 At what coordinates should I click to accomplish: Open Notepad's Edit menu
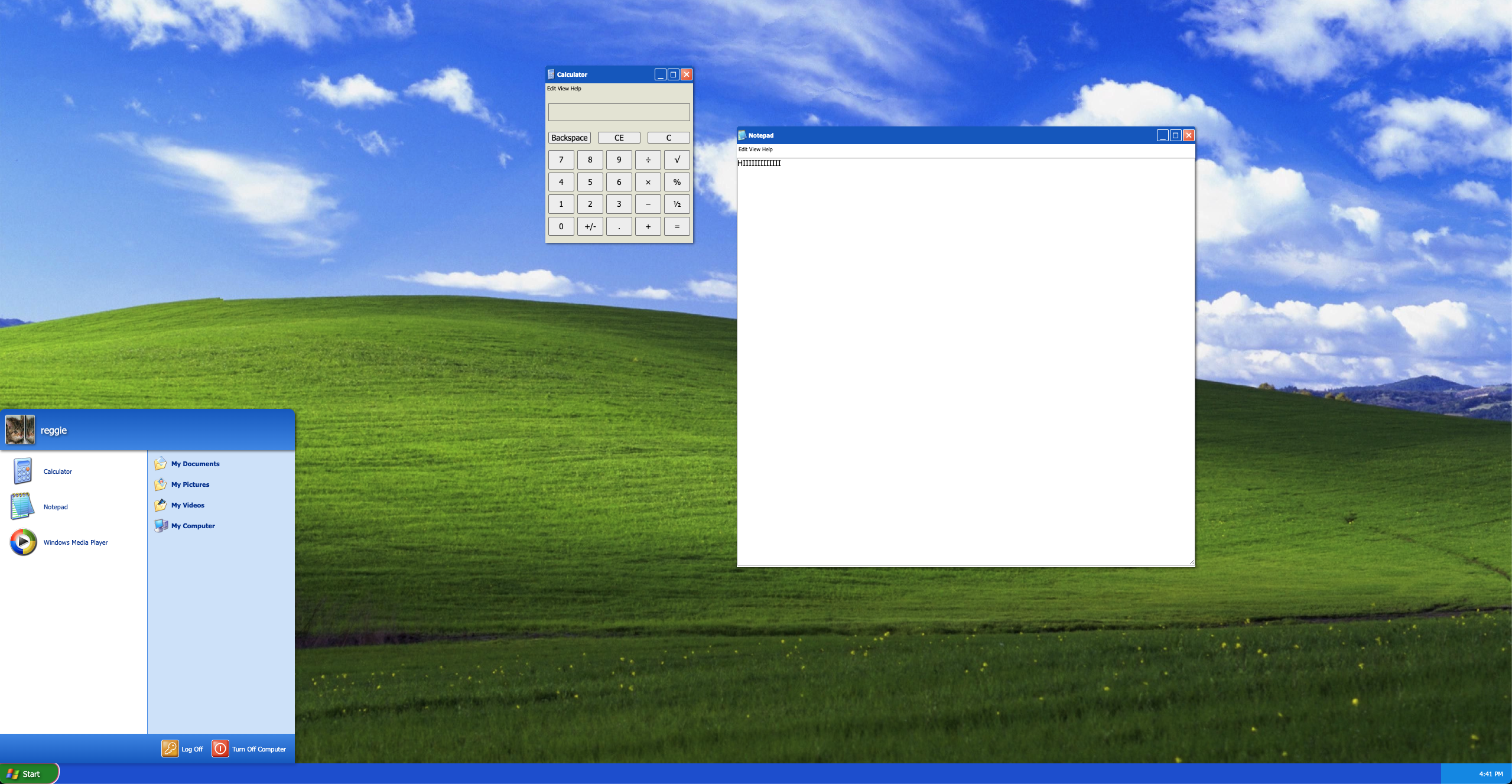[743, 149]
